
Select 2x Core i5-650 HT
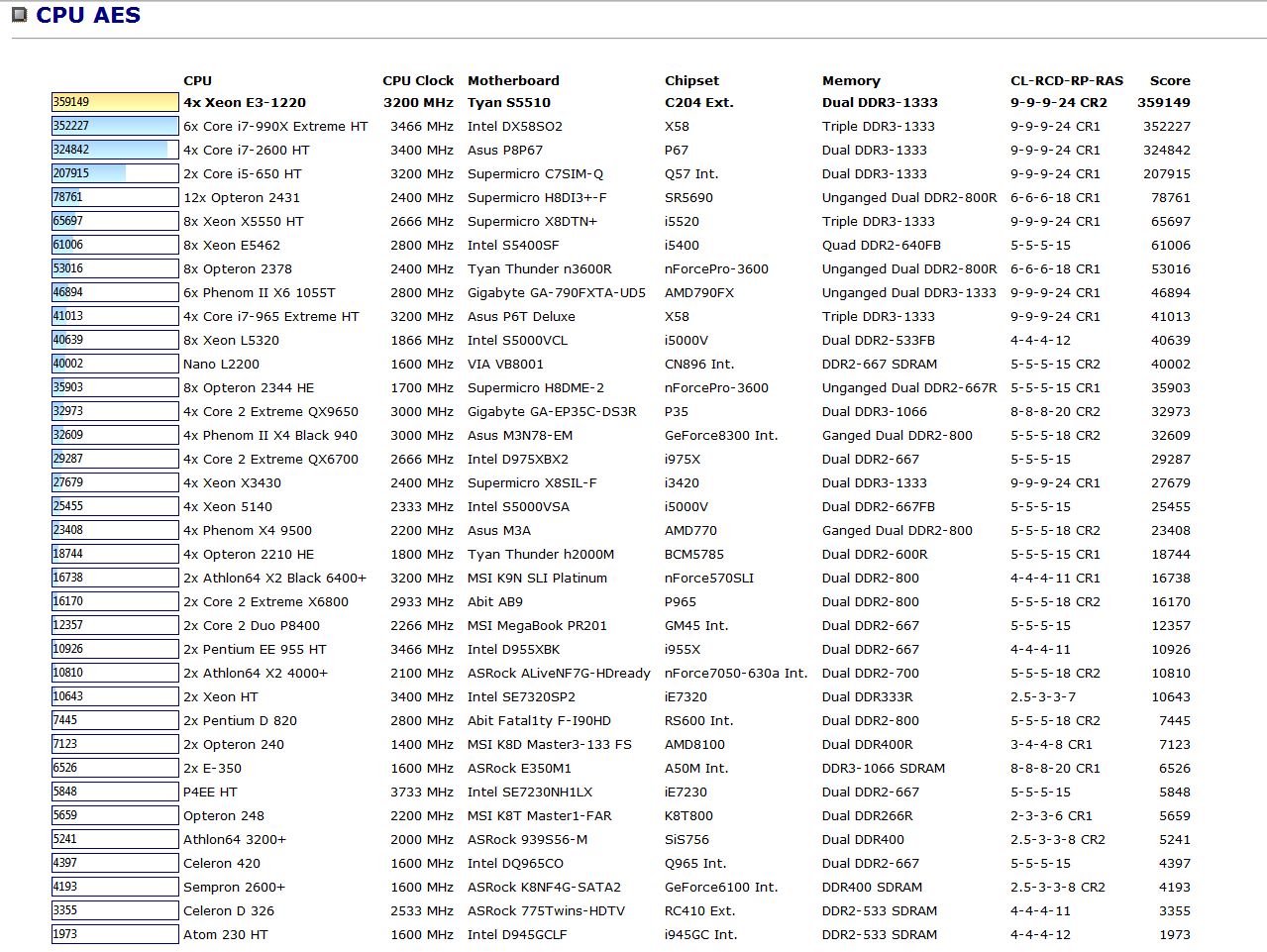click(243, 173)
